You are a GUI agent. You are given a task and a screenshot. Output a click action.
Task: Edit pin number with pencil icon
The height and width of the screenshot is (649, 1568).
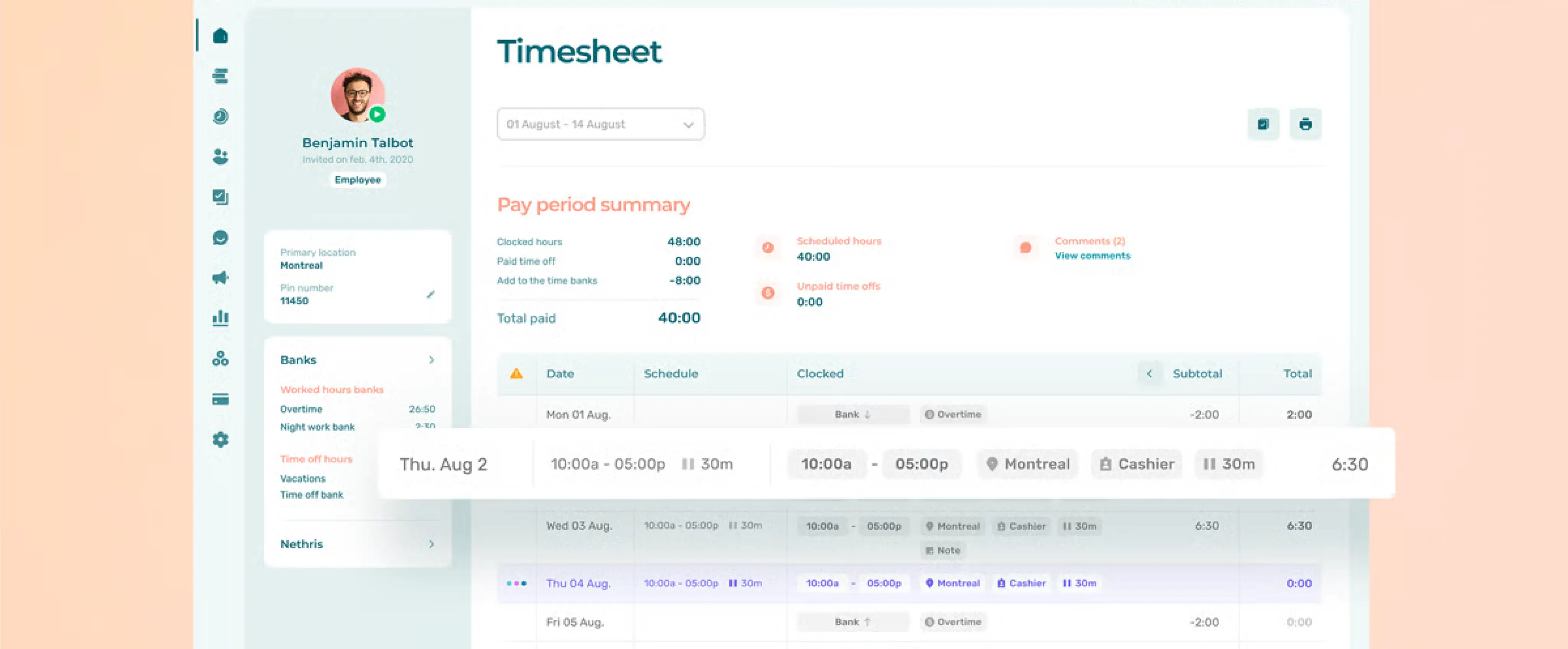[x=430, y=294]
